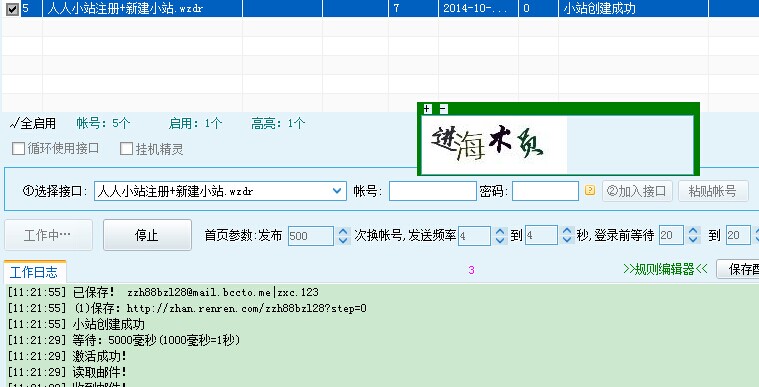Toggle the 全启用 option
Image resolution: width=759 pixels, height=387 pixels.
pyautogui.click(x=33, y=124)
